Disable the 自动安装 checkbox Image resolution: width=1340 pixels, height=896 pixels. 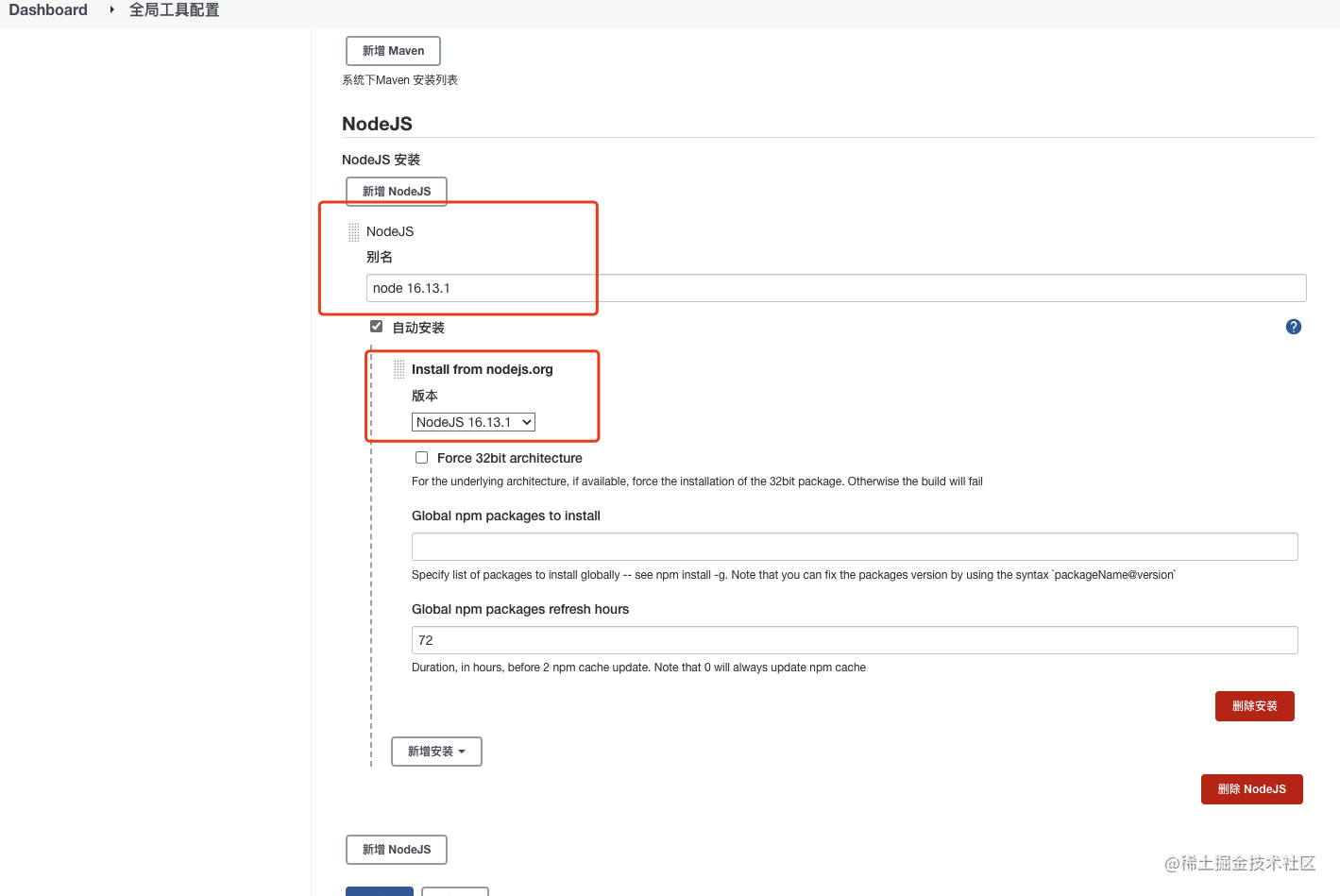pyautogui.click(x=376, y=325)
